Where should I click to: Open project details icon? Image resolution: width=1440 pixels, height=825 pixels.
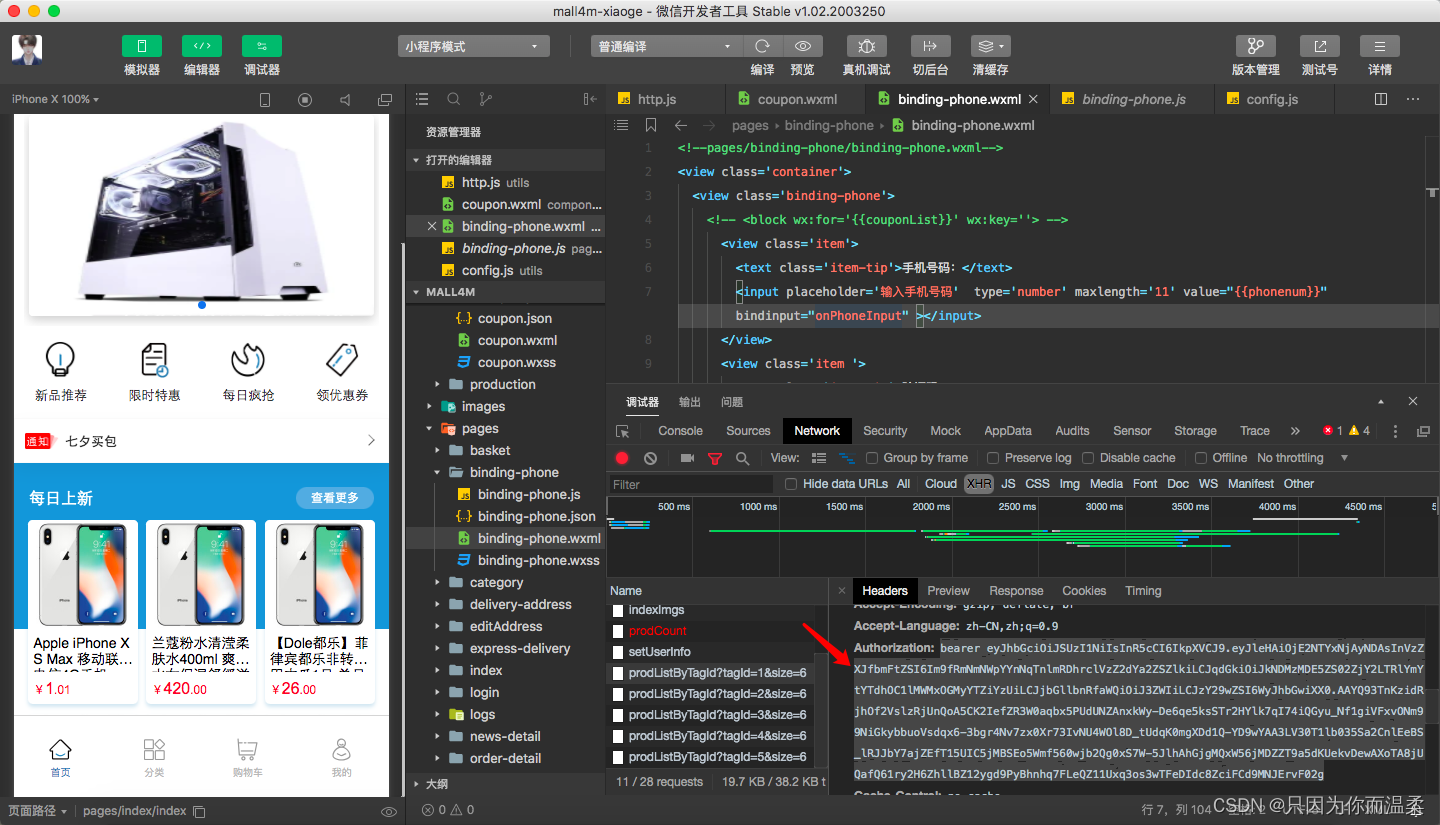(x=1380, y=46)
